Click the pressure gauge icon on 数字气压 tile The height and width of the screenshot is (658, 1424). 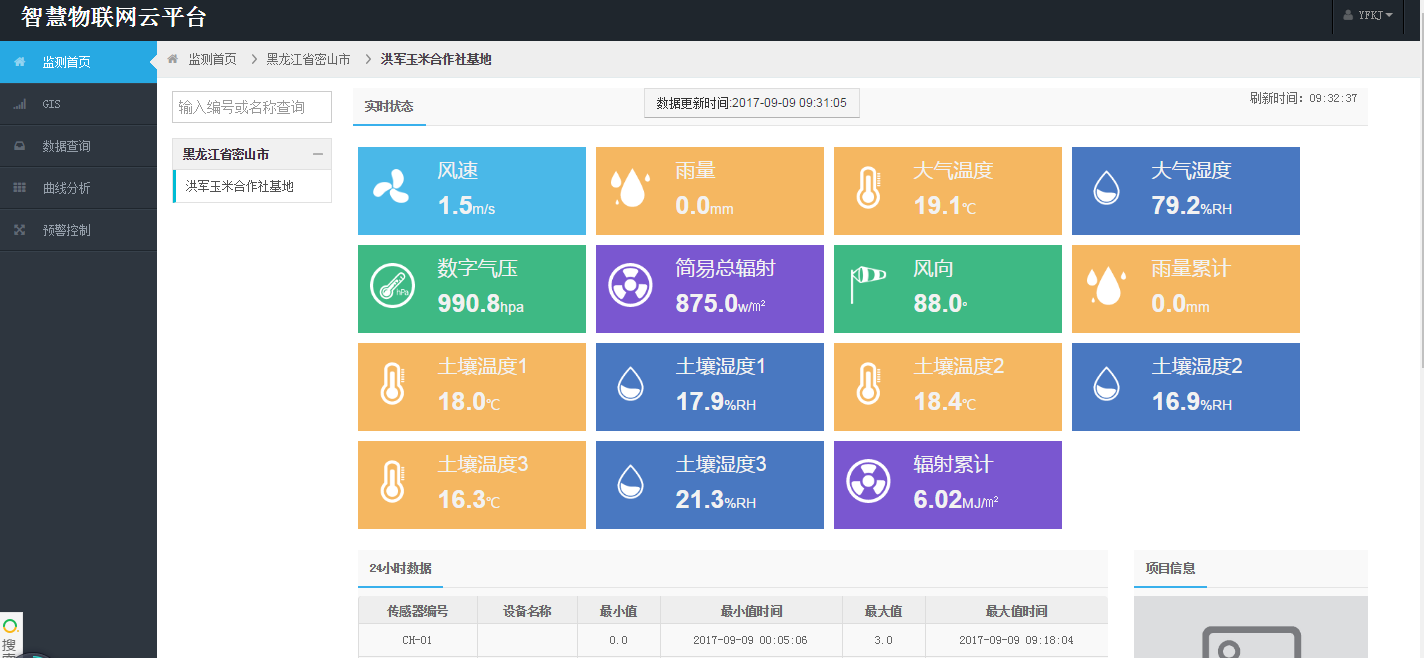(x=394, y=283)
